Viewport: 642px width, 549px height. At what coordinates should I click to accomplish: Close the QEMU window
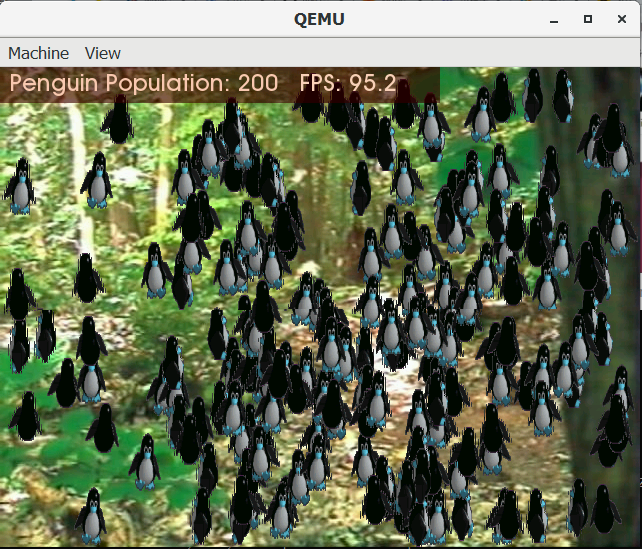(x=622, y=19)
